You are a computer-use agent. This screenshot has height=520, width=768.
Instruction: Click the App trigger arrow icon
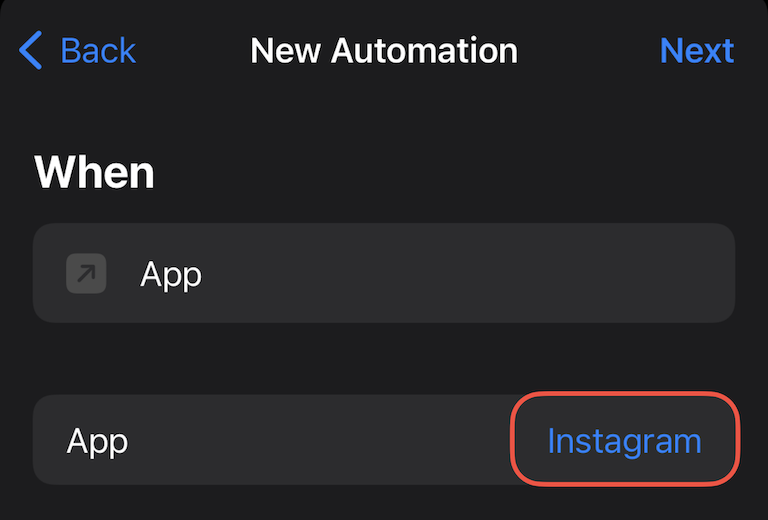click(x=86, y=273)
